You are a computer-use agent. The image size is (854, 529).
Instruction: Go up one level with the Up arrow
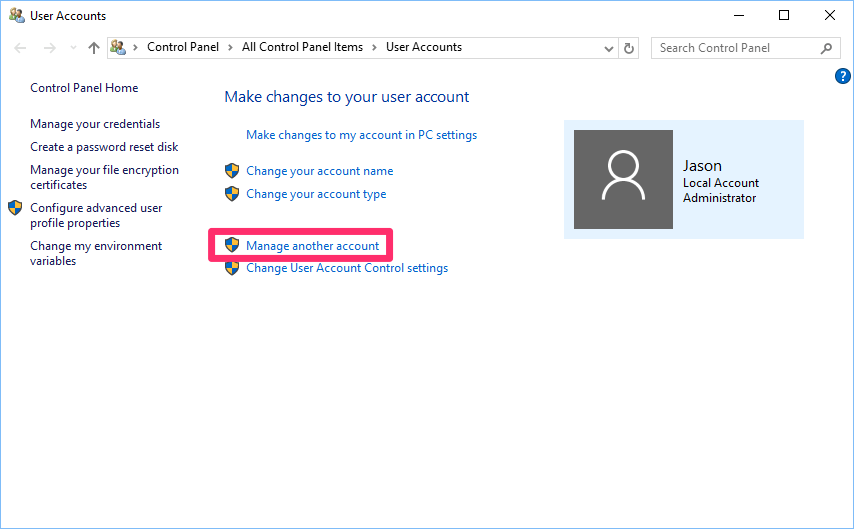pos(94,48)
